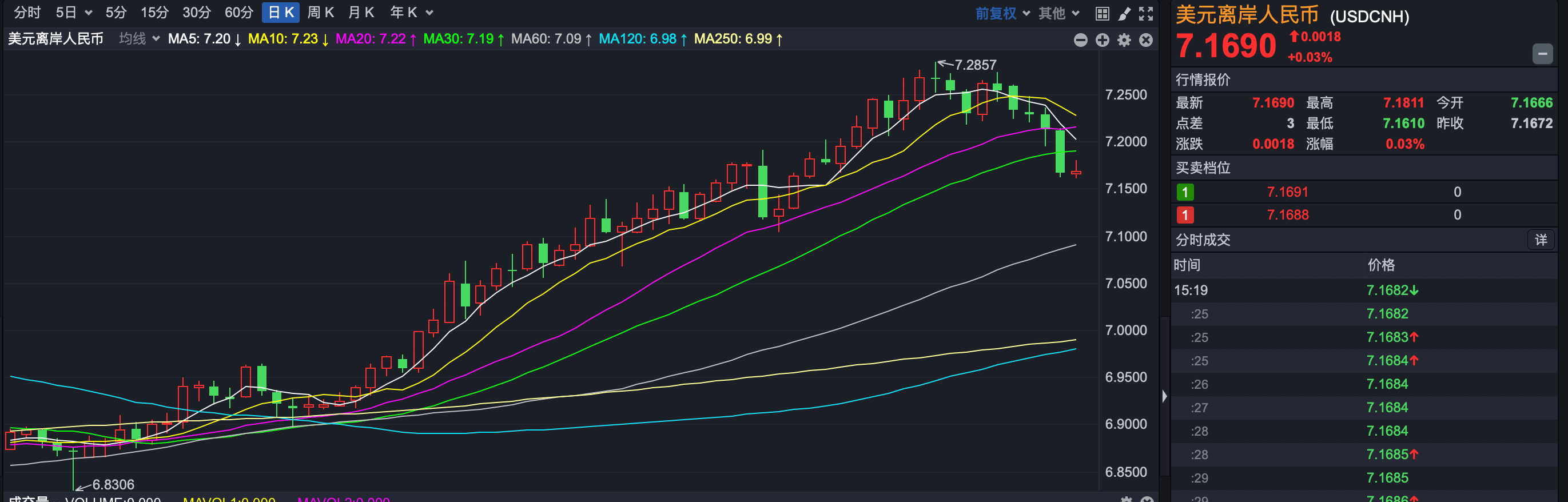Expand the 均线 indicator dropdown

tap(140, 39)
